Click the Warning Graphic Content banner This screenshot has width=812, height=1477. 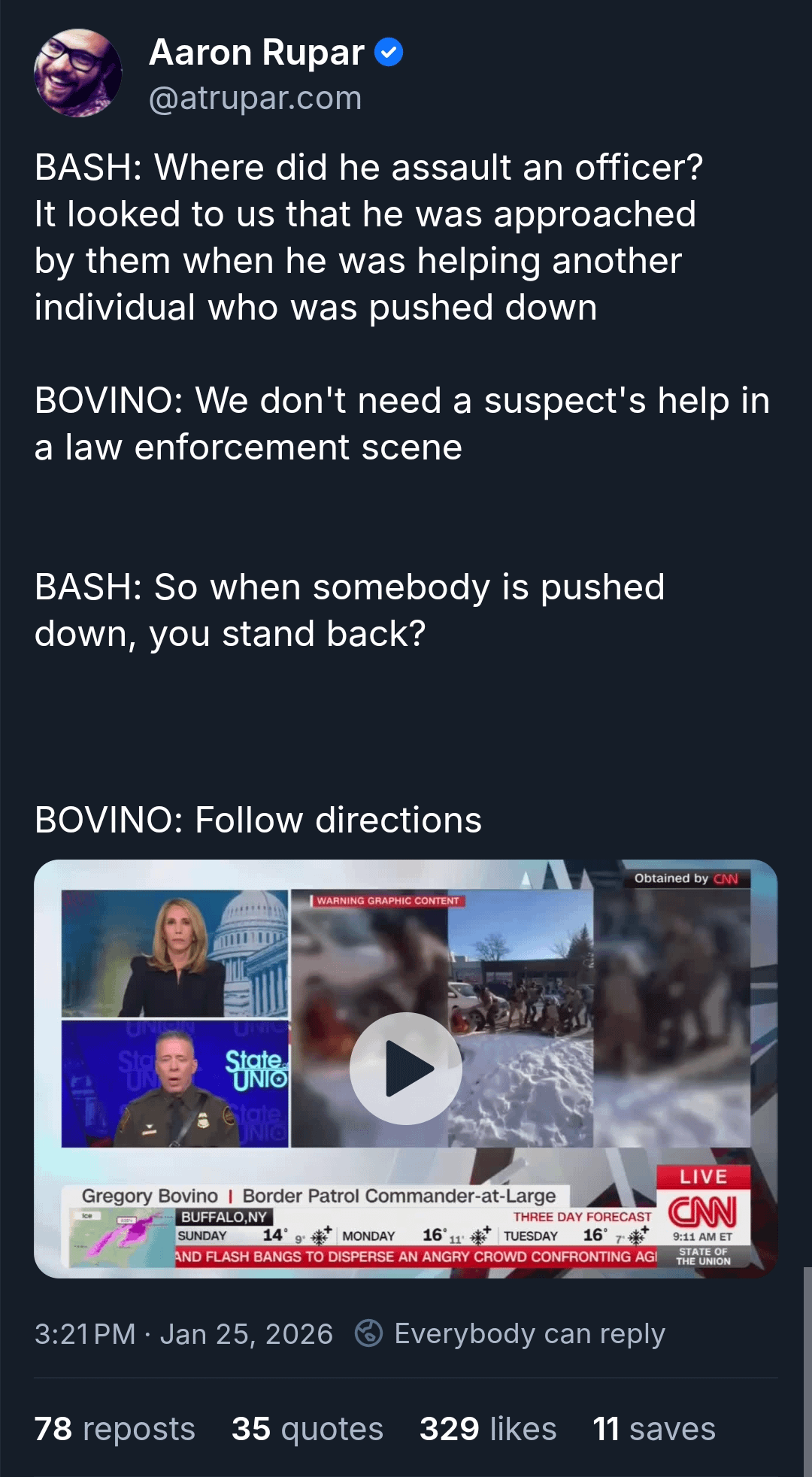[x=388, y=900]
